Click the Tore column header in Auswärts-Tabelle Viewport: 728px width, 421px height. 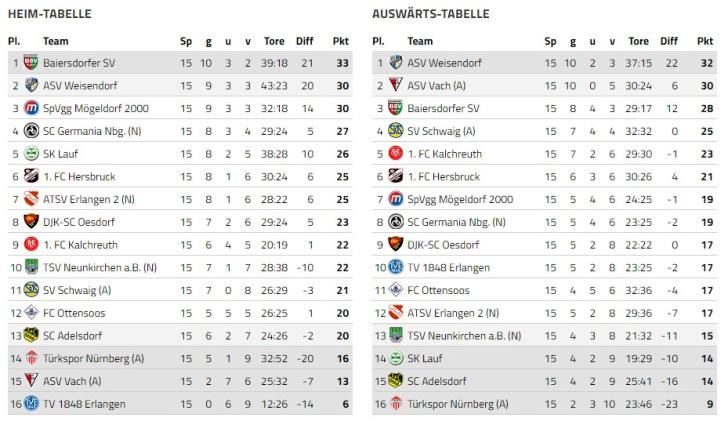click(x=638, y=41)
